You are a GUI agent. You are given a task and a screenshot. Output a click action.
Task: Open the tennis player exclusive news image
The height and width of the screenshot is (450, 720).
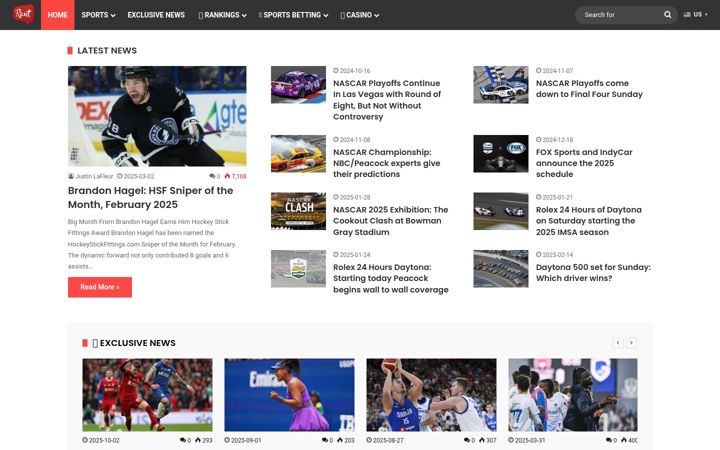pyautogui.click(x=289, y=395)
